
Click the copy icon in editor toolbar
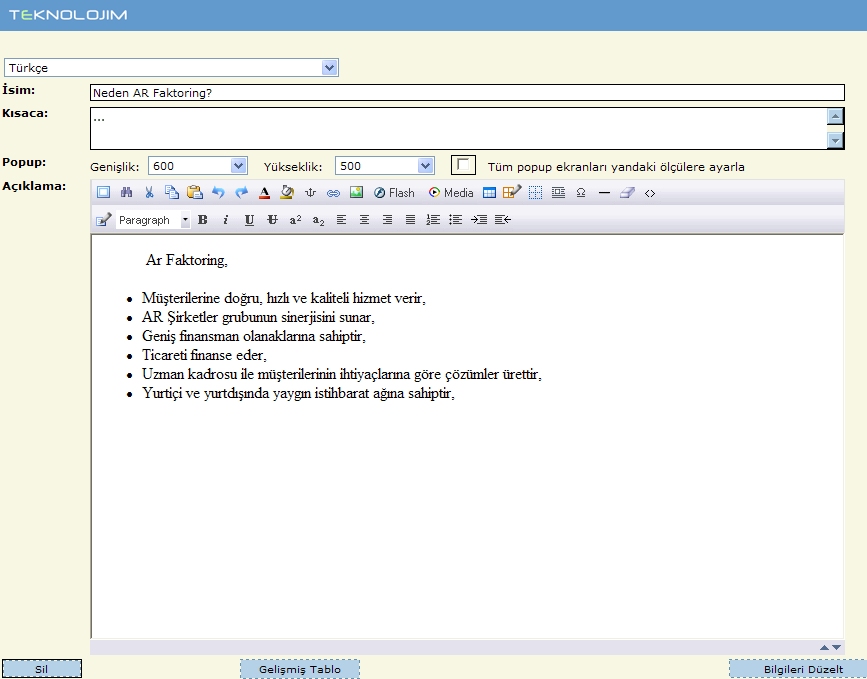[x=172, y=192]
